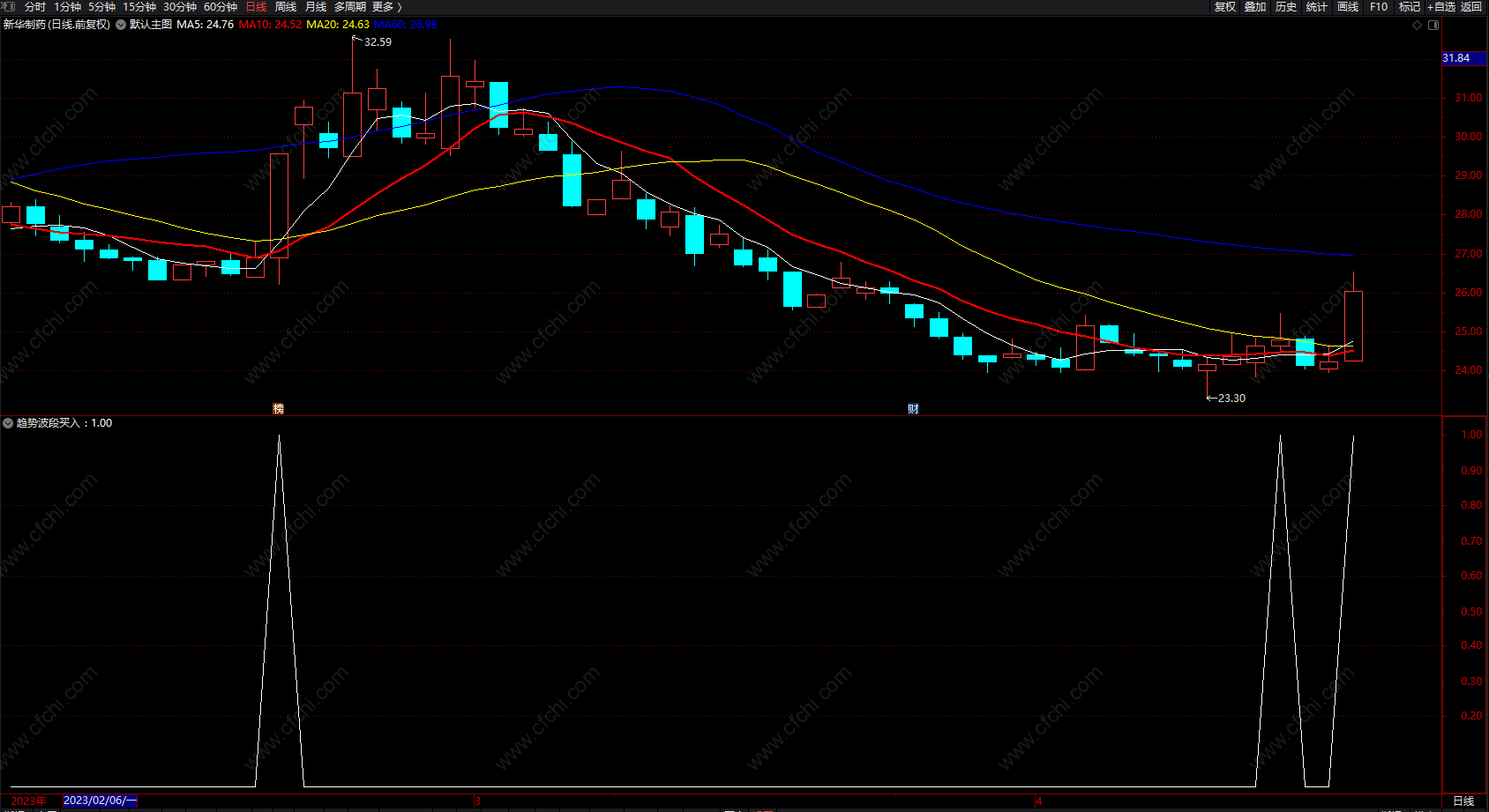
Task: Expand the 默认主图 main indicator dropdown
Action: [x=121, y=25]
